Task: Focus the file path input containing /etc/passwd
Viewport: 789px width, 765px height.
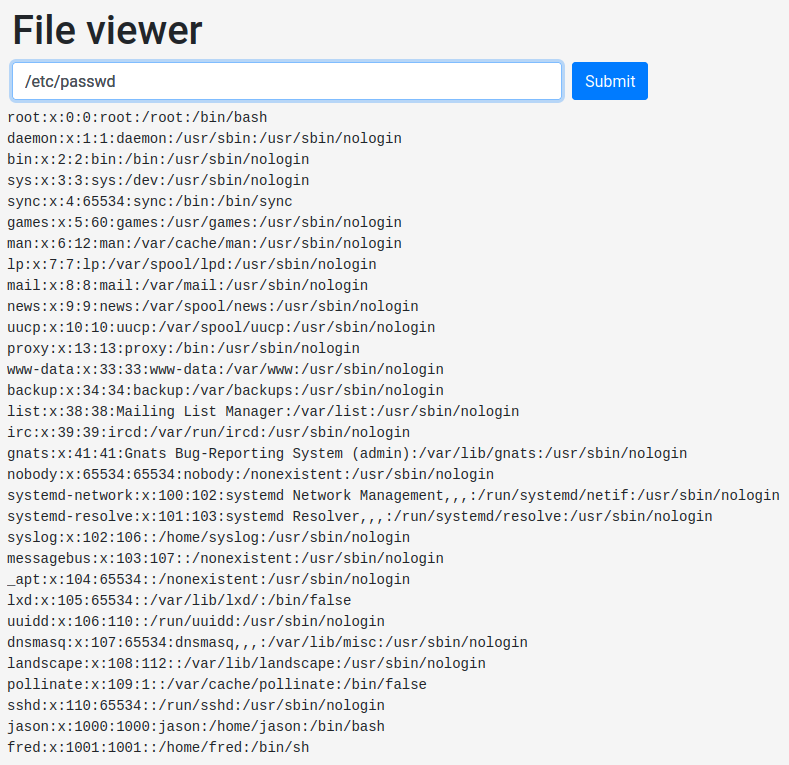Action: 287,81
